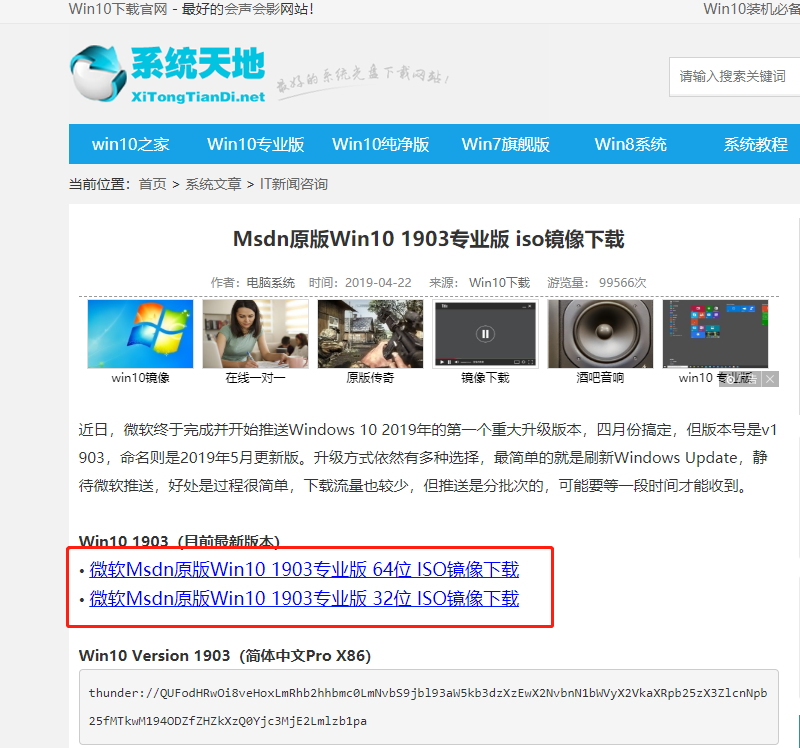The width and height of the screenshot is (800, 748).
Task: Open the win10镜像 Windows logo thumbnail
Action: [x=140, y=334]
